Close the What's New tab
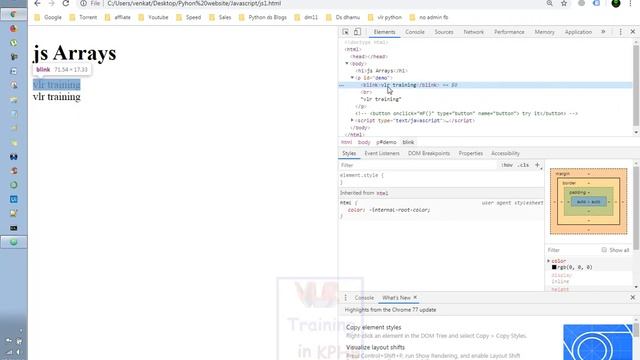Screen dimensions: 640x360 (415, 297)
